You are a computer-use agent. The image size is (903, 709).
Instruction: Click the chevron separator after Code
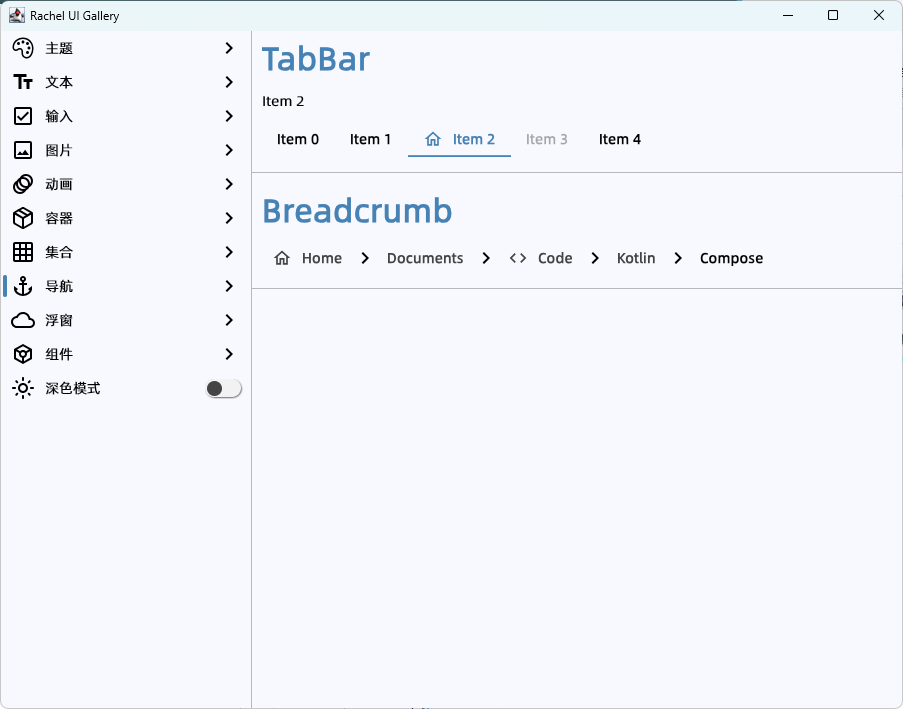point(595,258)
